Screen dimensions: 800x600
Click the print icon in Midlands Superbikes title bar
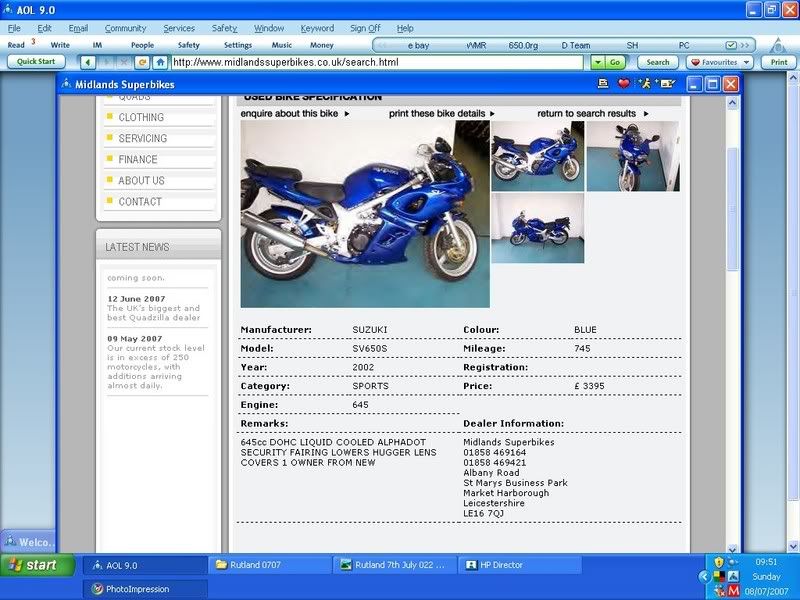(x=603, y=83)
